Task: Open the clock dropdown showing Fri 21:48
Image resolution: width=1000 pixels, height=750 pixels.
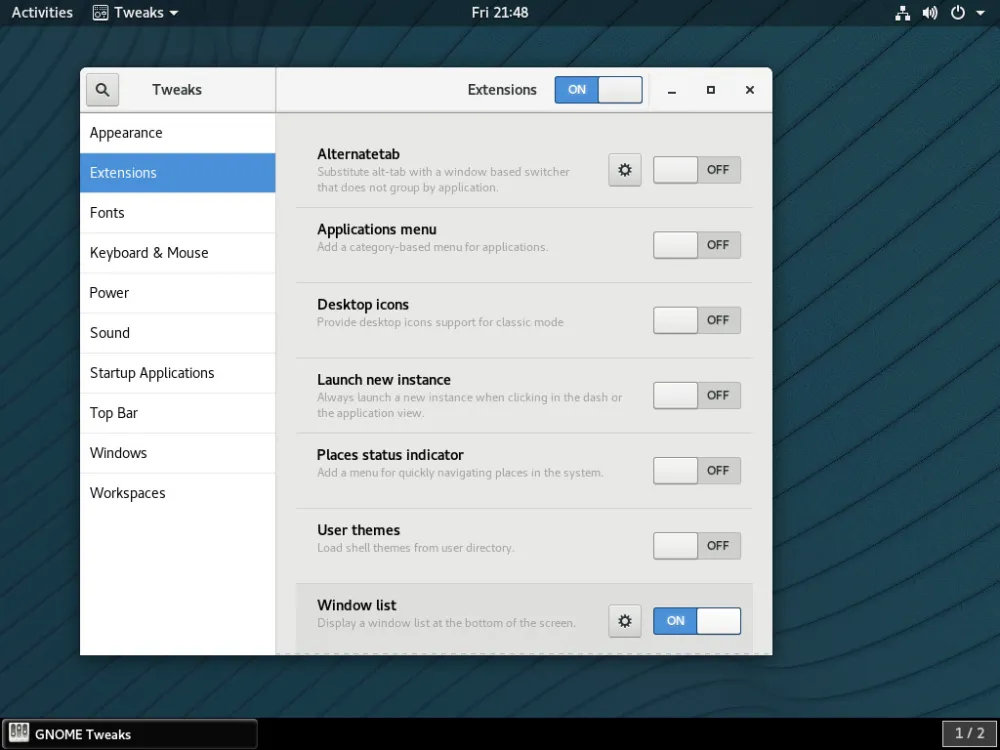Action: (x=500, y=13)
